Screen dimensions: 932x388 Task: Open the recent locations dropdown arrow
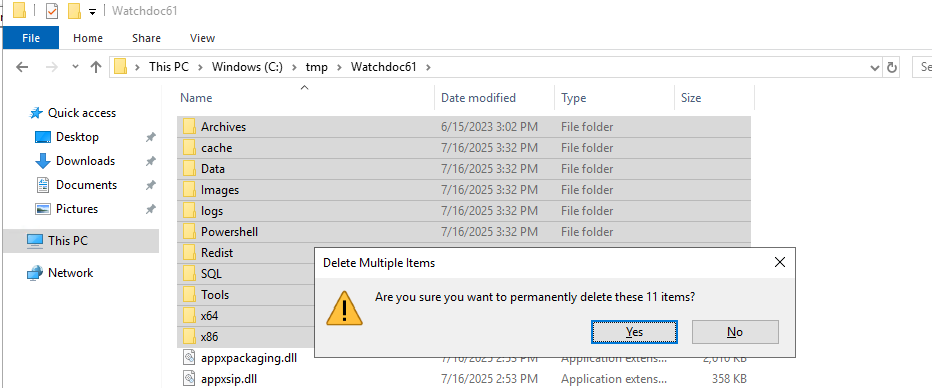(x=75, y=67)
